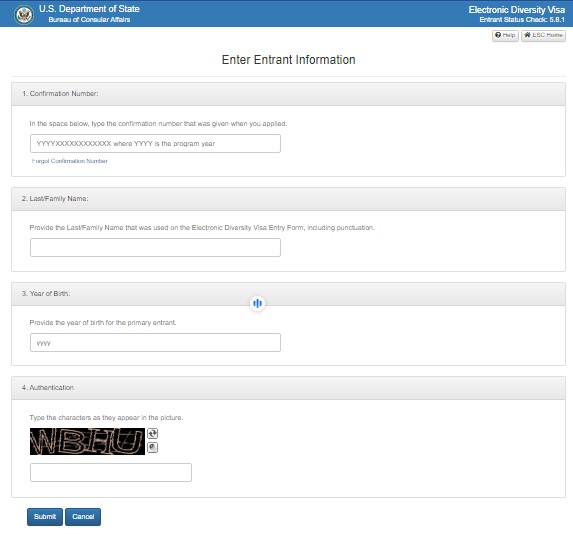Focus the year of birth field

coord(155,342)
